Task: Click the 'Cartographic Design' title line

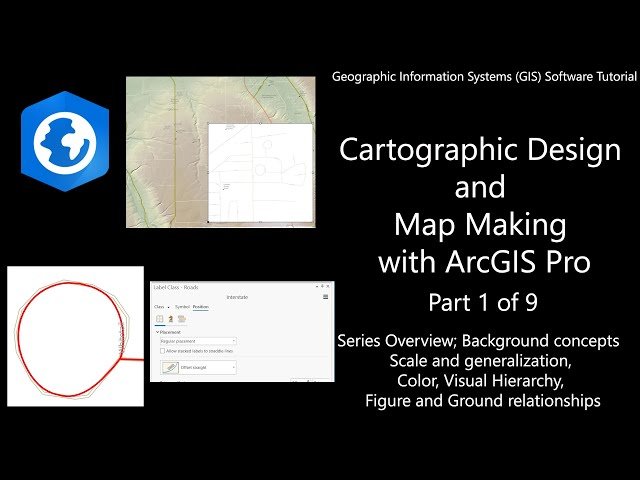Action: coord(480,150)
